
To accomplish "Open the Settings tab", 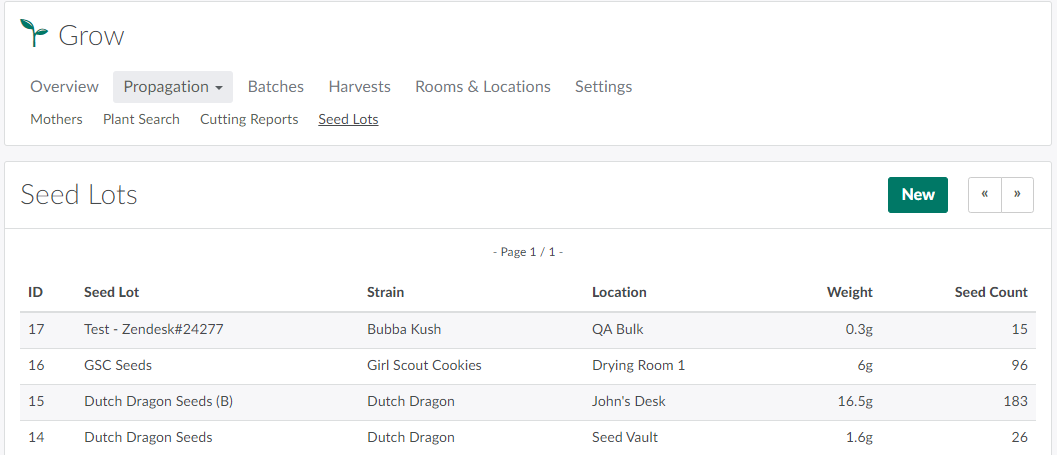I will (x=603, y=87).
